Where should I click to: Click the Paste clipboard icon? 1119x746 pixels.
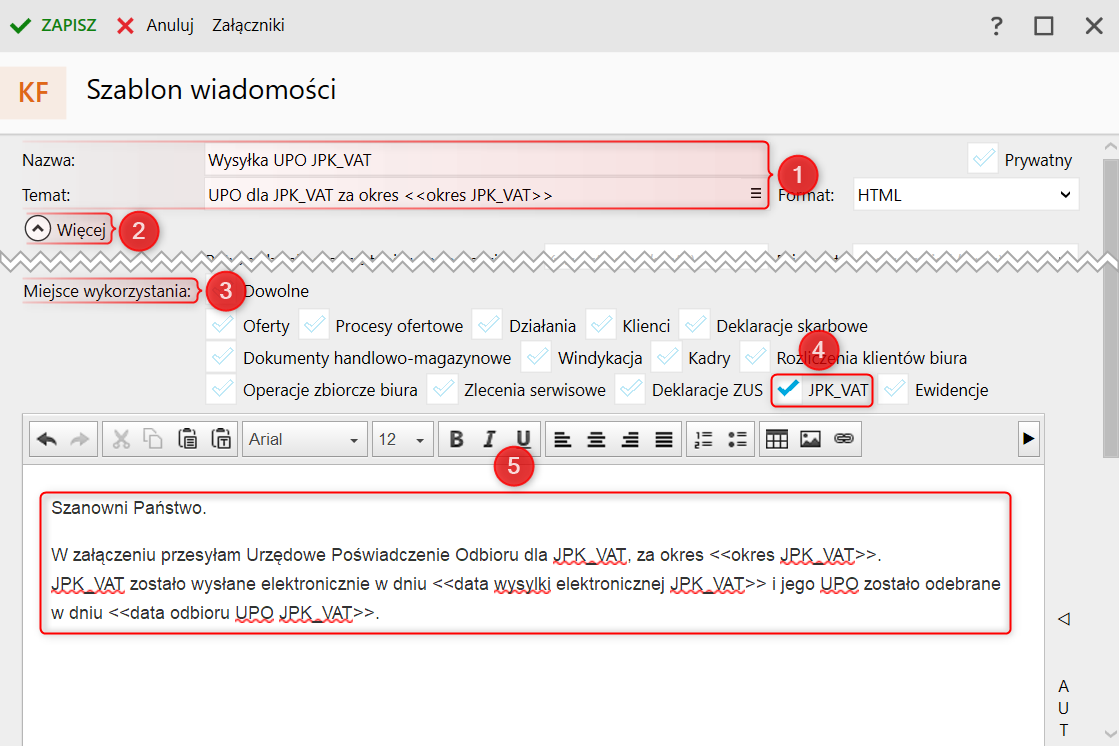[187, 439]
